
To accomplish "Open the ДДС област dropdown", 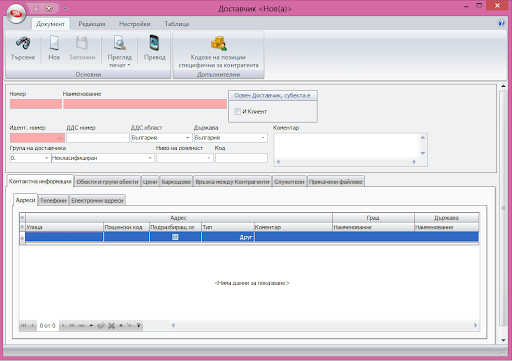I will (188, 138).
